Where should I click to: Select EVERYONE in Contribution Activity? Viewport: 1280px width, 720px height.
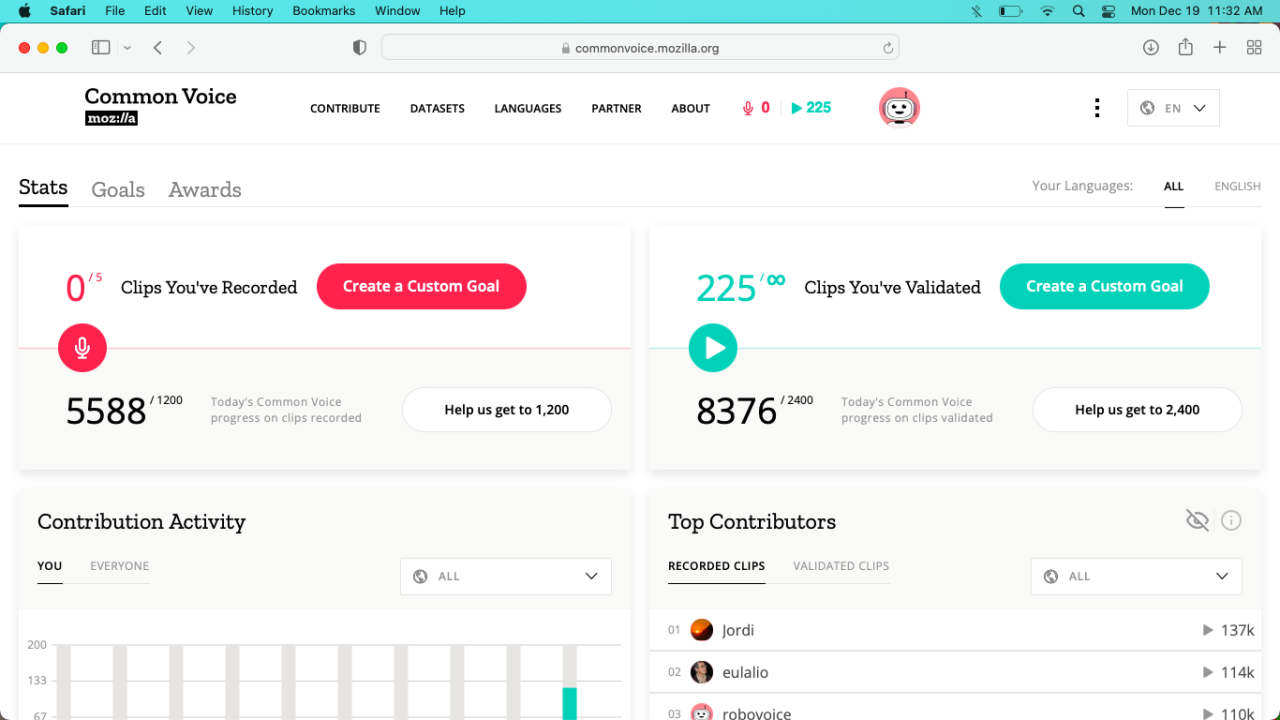coord(119,566)
